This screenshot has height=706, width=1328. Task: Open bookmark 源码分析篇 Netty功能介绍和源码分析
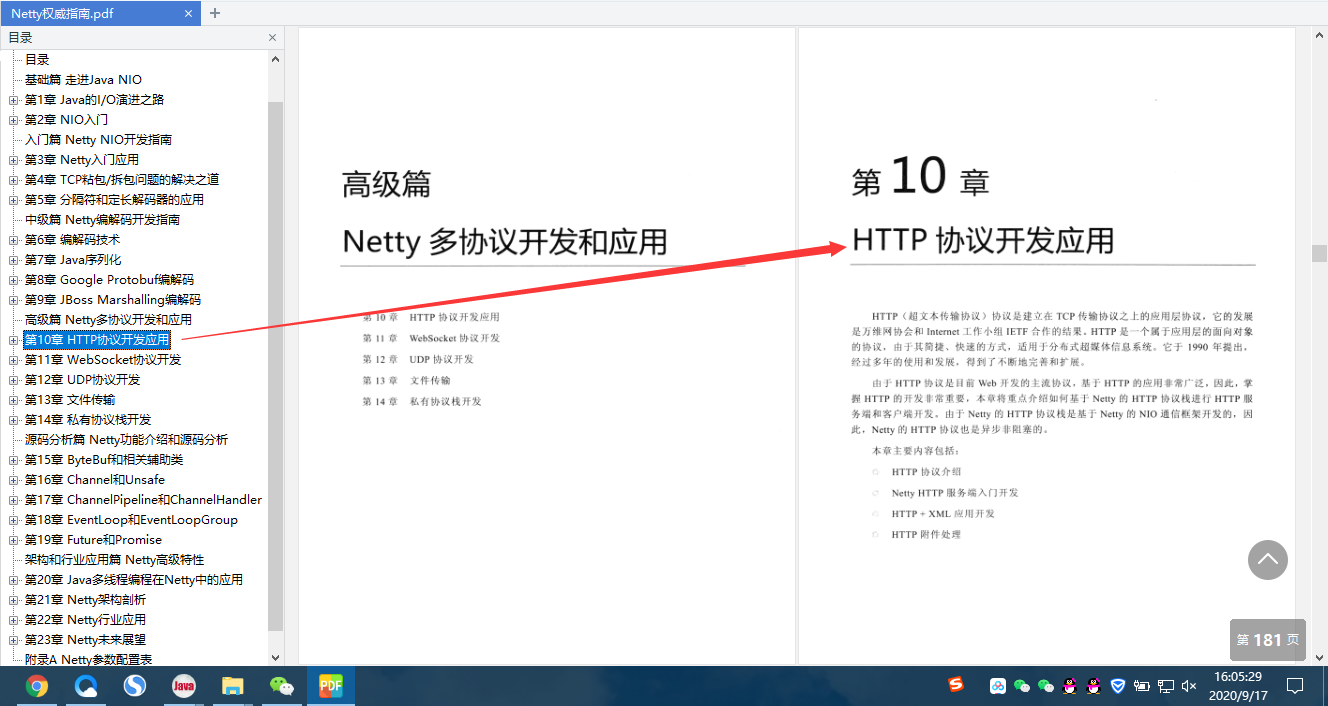coord(126,440)
